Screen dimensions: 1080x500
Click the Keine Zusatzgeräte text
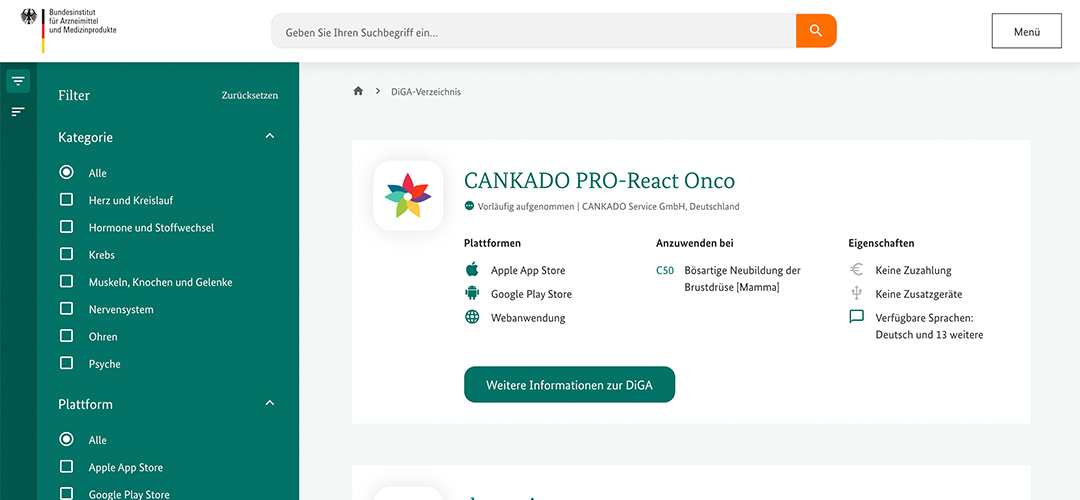tap(919, 294)
